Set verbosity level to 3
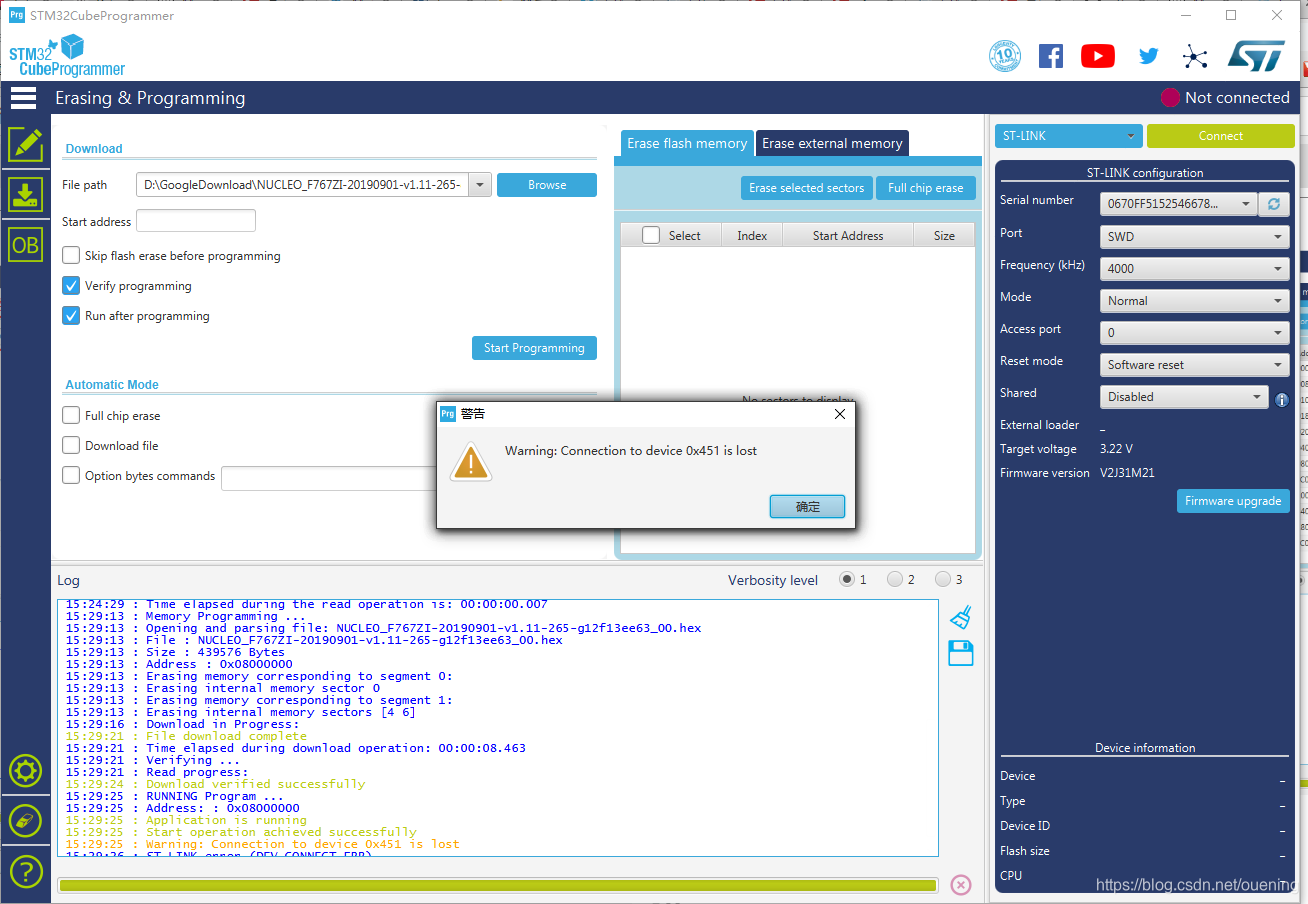The image size is (1308, 904). pyautogui.click(x=943, y=579)
